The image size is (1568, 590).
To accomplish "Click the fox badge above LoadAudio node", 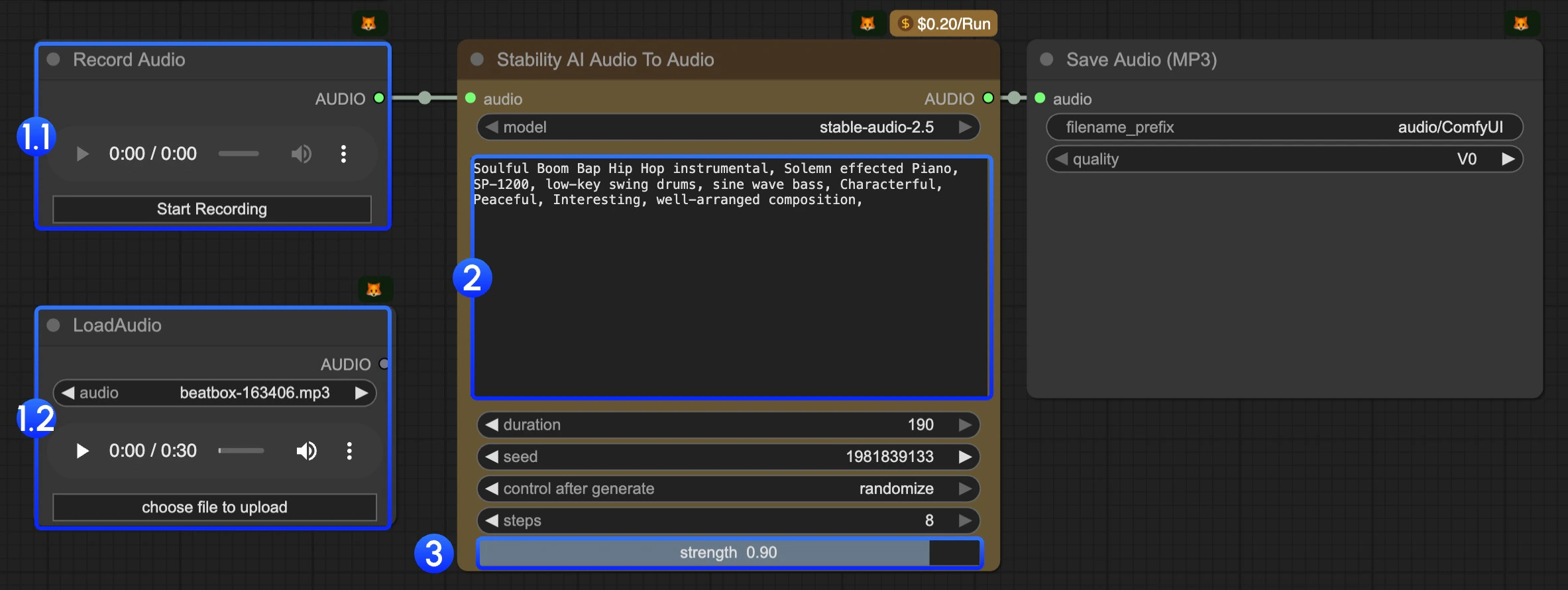I will click(374, 289).
